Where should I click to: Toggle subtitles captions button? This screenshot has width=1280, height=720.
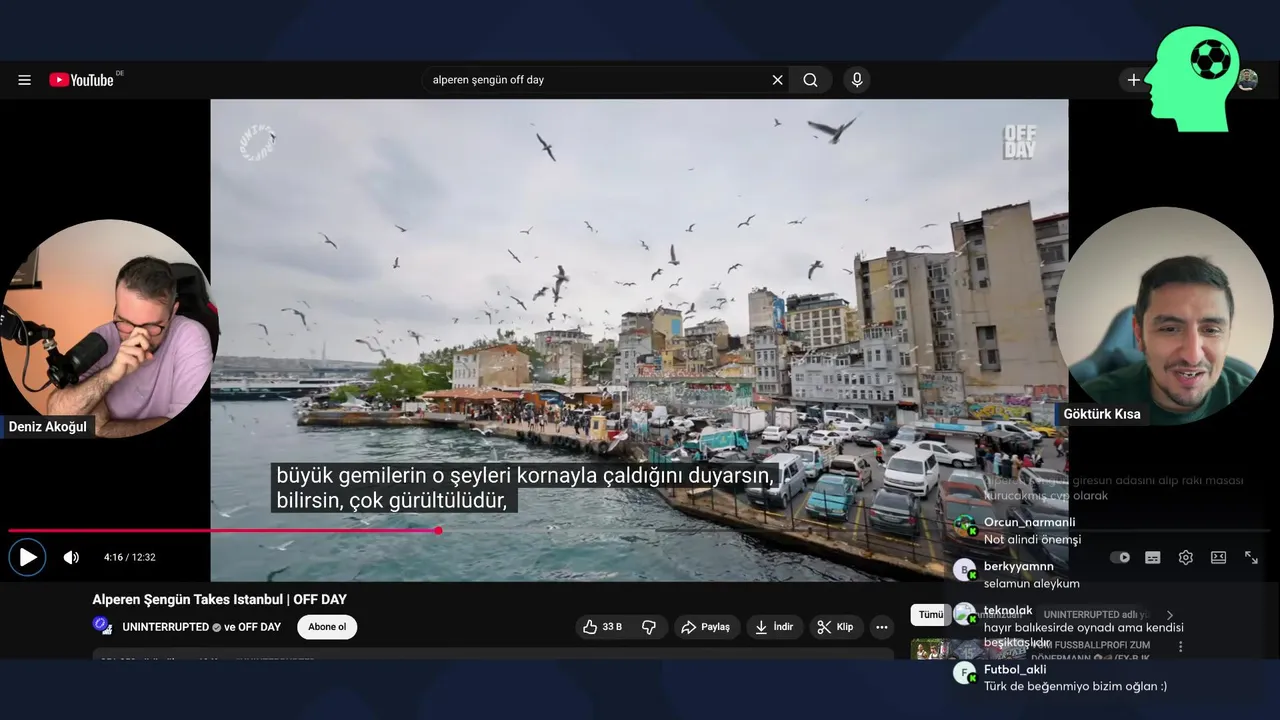click(1153, 558)
